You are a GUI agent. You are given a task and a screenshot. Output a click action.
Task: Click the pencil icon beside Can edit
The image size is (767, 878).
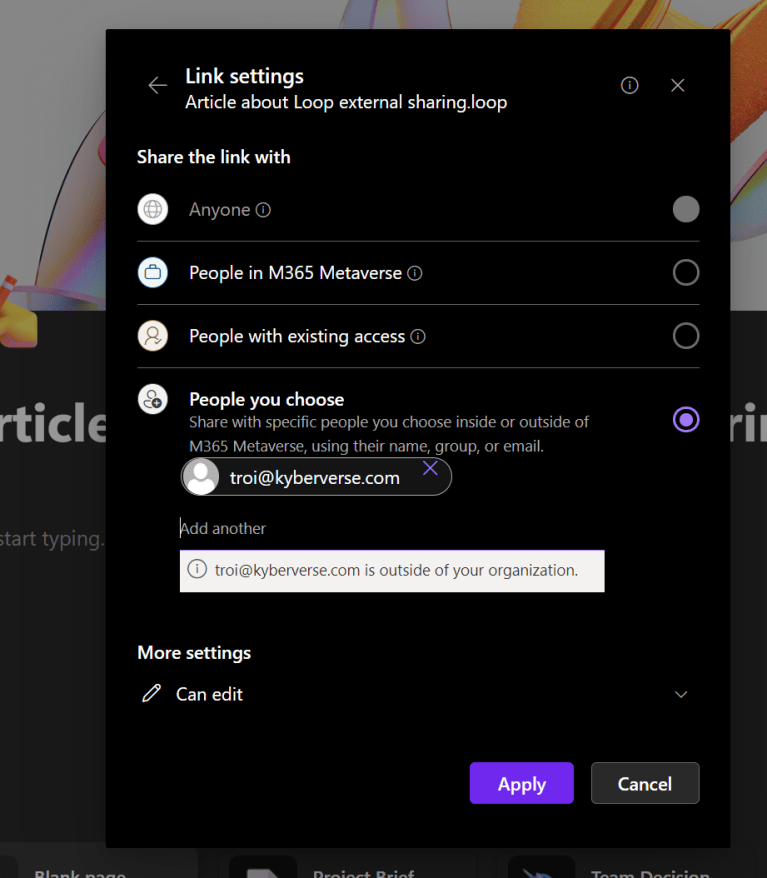tap(151, 693)
